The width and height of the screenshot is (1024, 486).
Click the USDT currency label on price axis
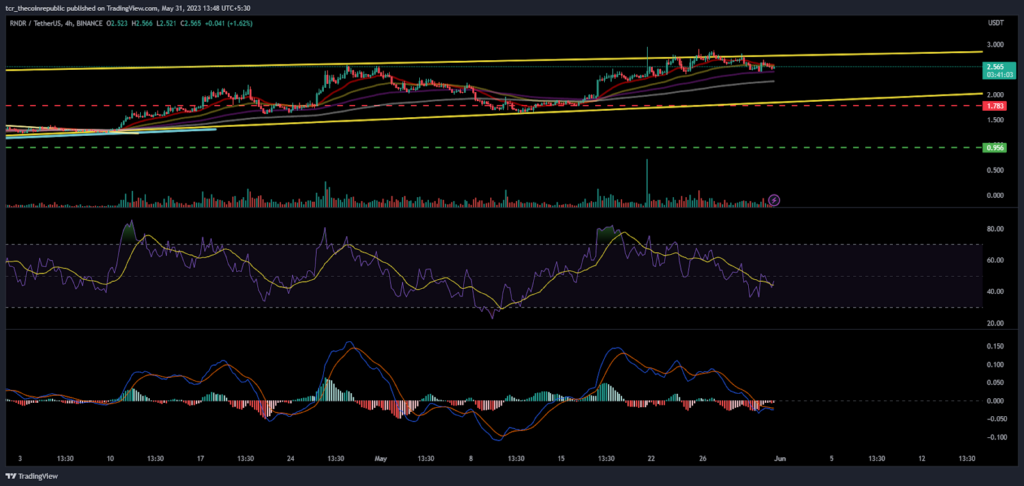(995, 24)
